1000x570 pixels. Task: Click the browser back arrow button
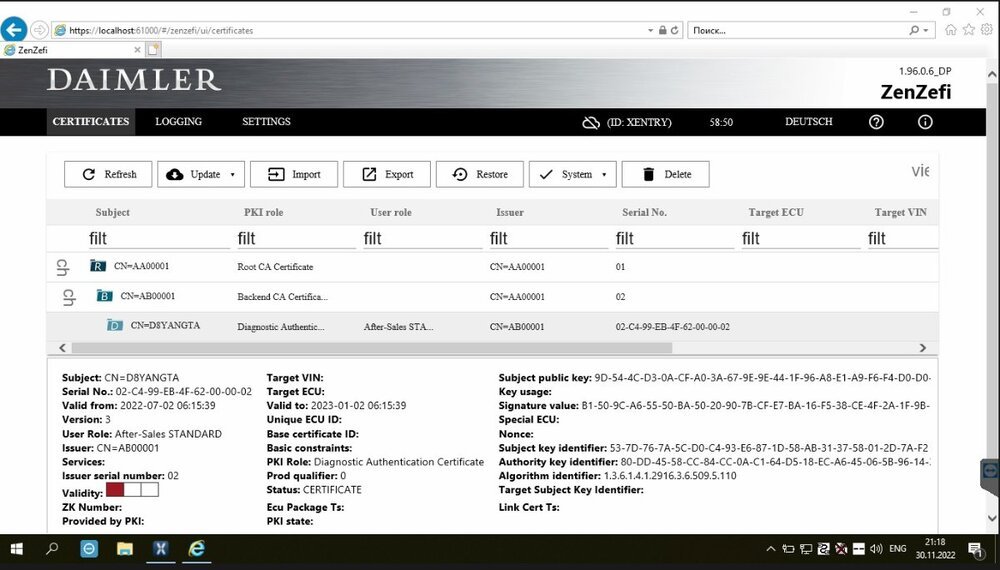(x=15, y=30)
